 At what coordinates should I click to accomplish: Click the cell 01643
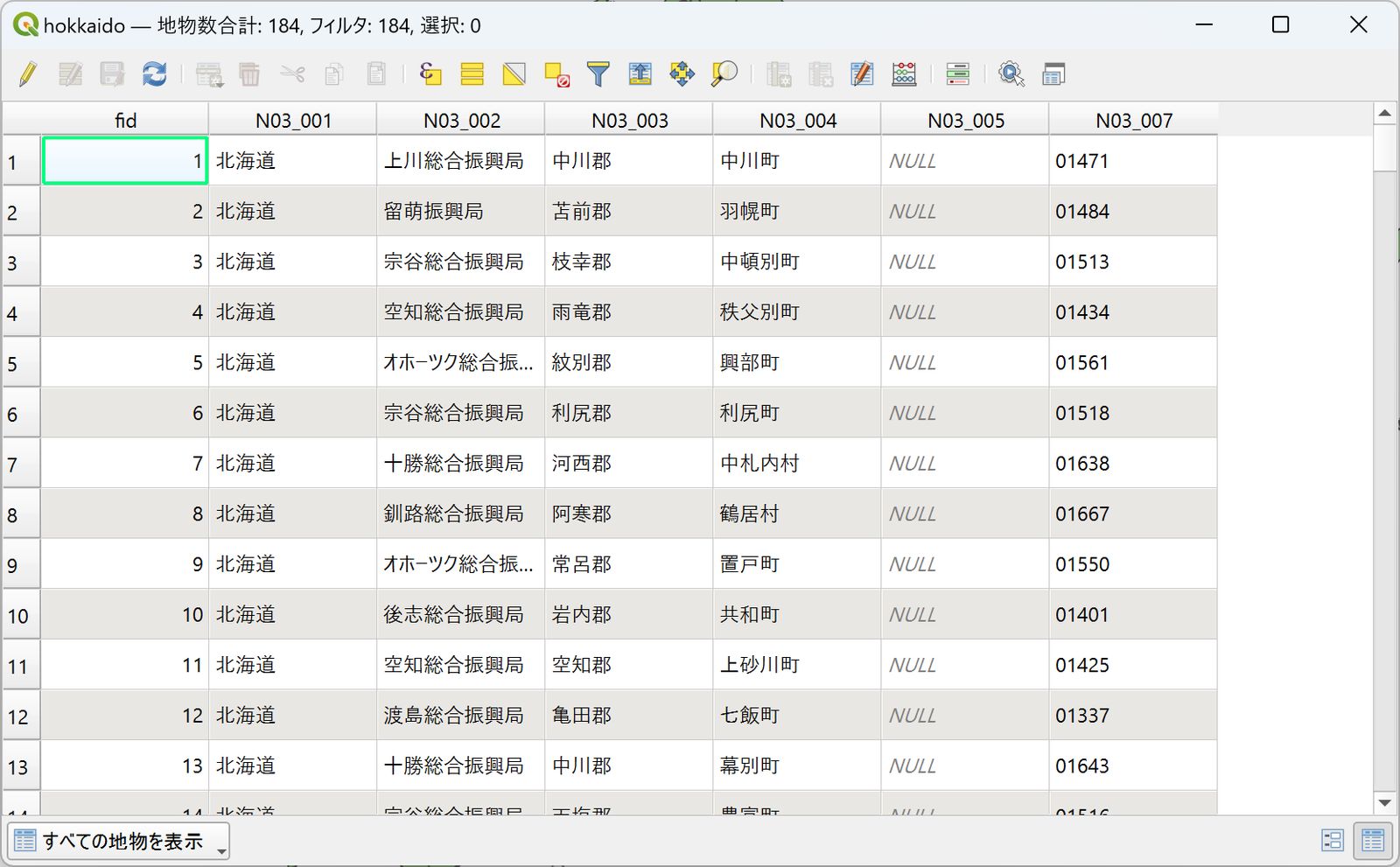pos(1132,766)
